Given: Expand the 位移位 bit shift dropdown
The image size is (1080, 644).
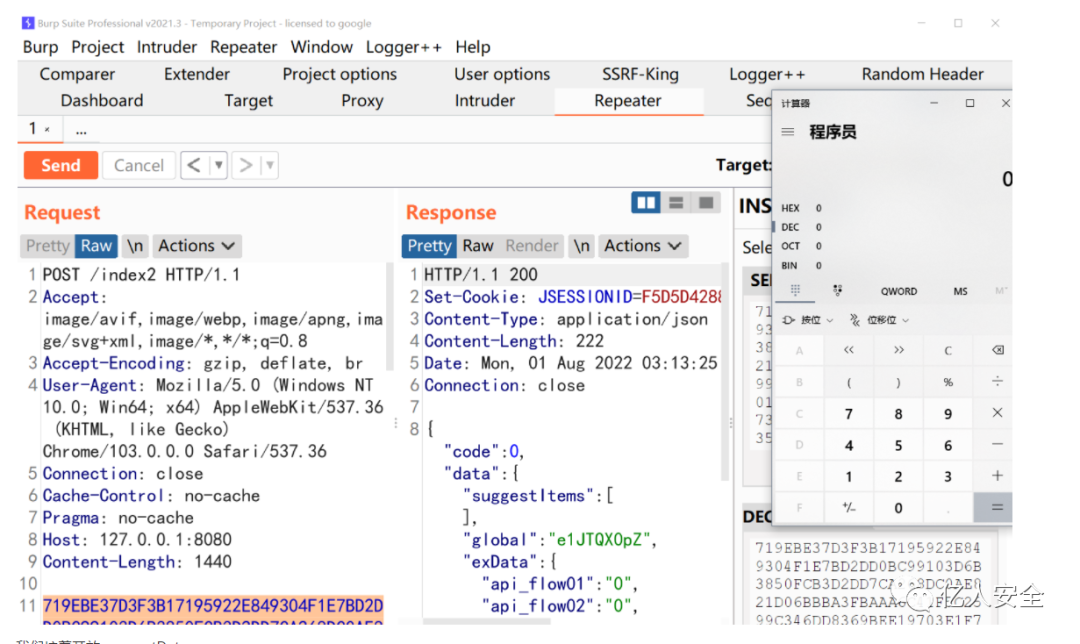Looking at the screenshot, I should (880, 320).
